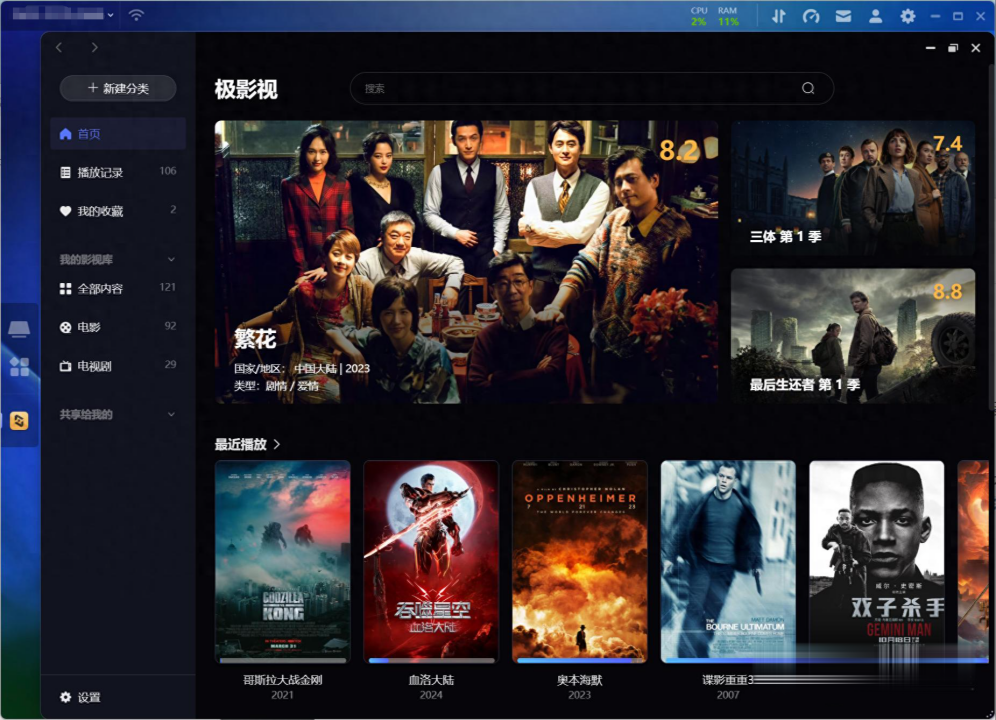Click the grid icon for 全部内容

coord(65,289)
